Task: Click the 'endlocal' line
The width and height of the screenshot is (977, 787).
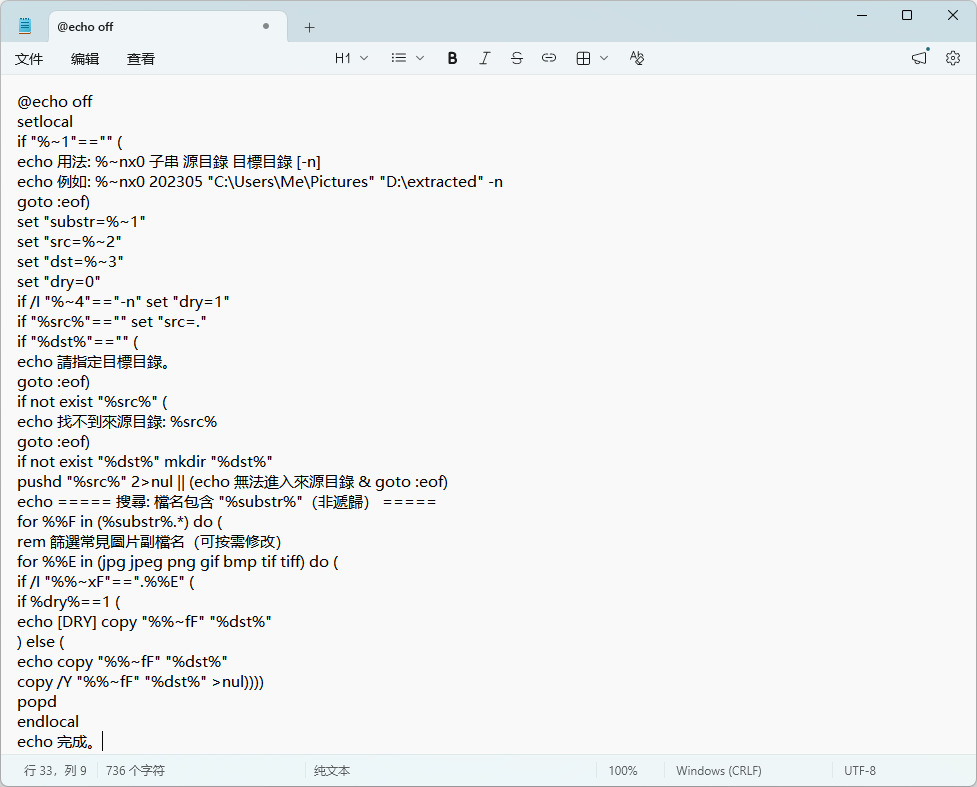Action: 48,722
